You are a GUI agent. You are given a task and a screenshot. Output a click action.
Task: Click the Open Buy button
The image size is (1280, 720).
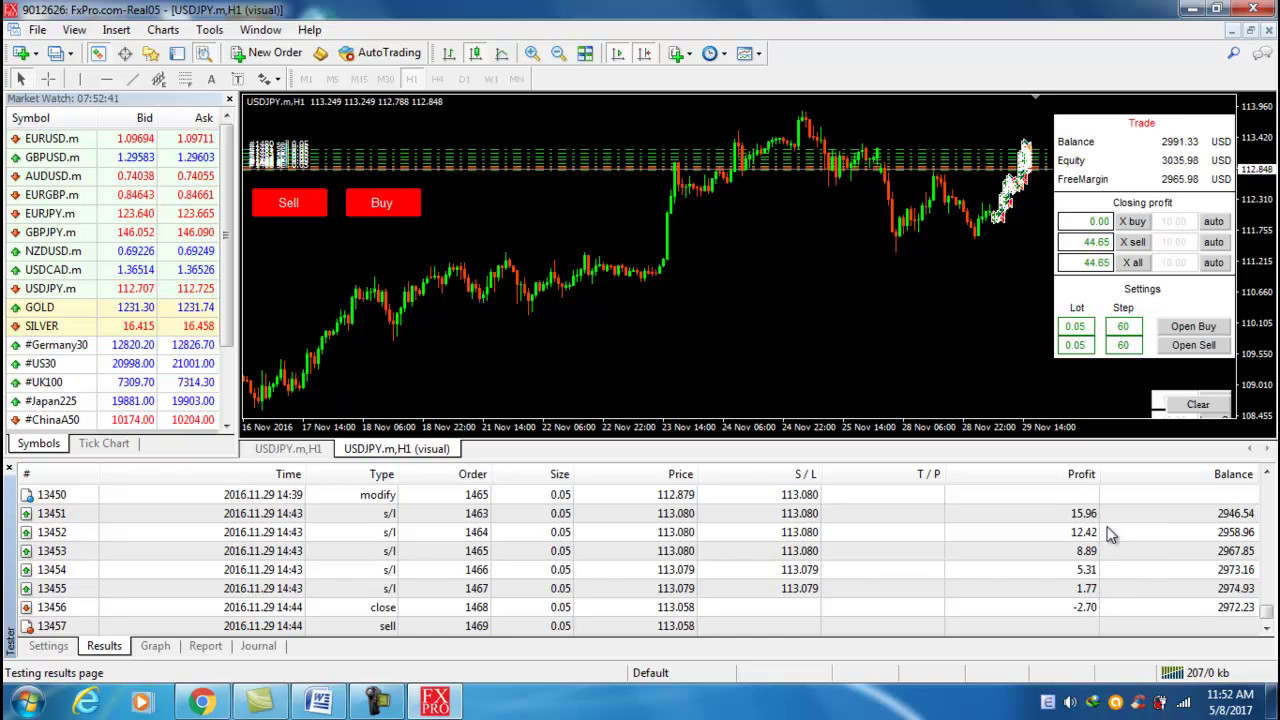(x=1193, y=326)
